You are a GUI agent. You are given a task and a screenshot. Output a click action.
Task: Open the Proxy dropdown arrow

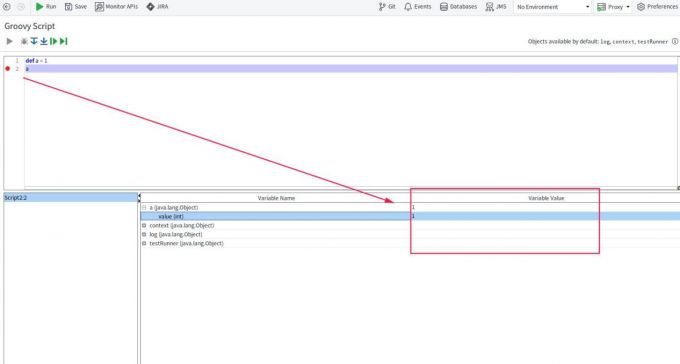pyautogui.click(x=628, y=7)
